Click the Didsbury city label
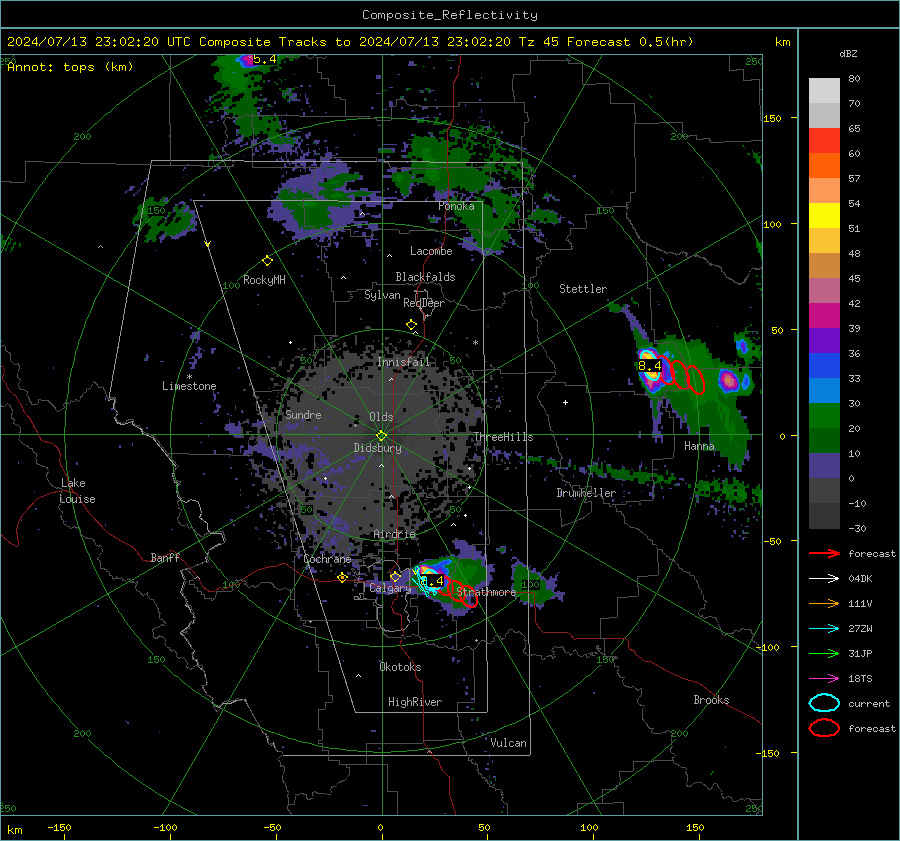This screenshot has width=900, height=841. click(377, 448)
